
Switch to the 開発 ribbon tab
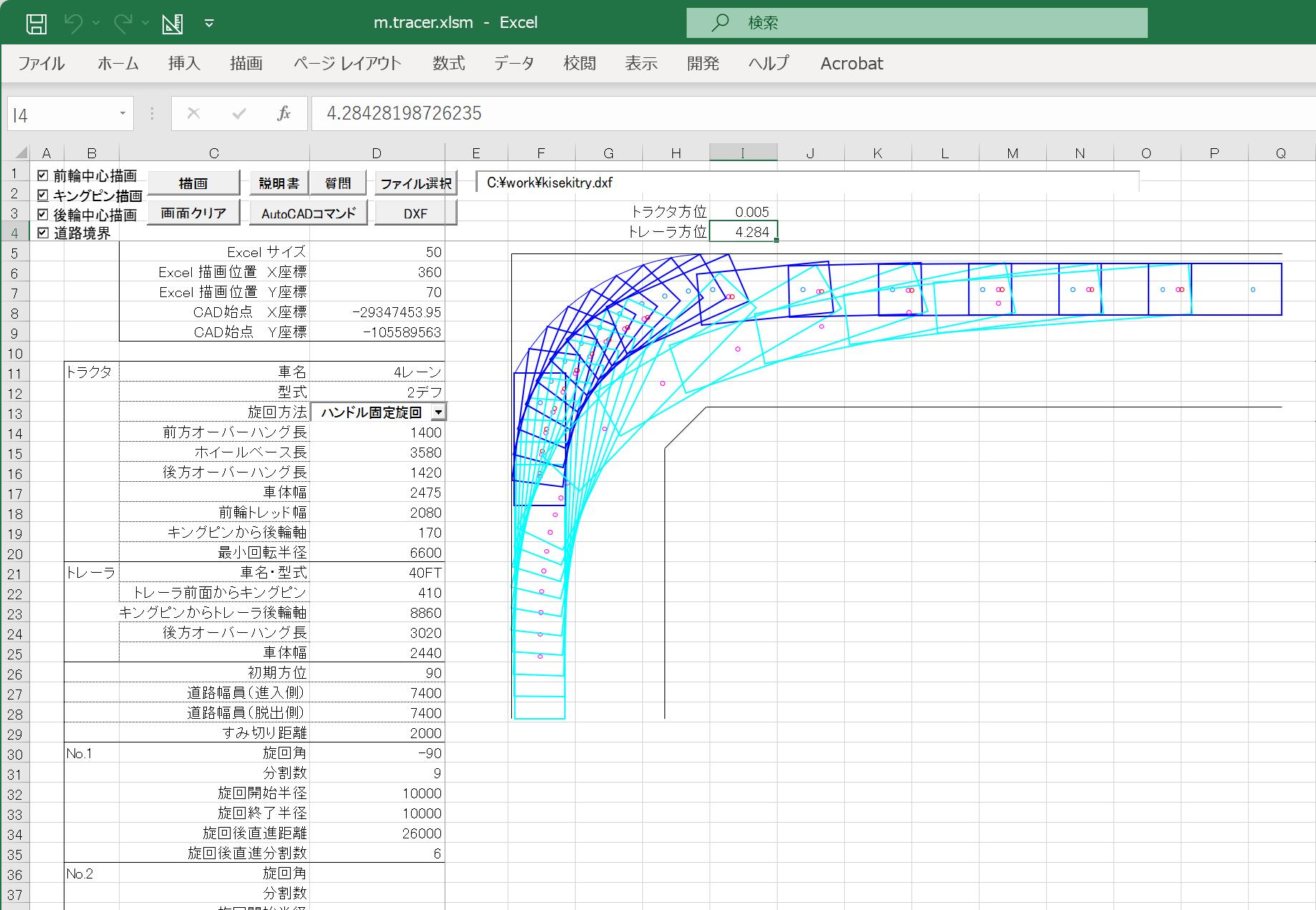(702, 64)
